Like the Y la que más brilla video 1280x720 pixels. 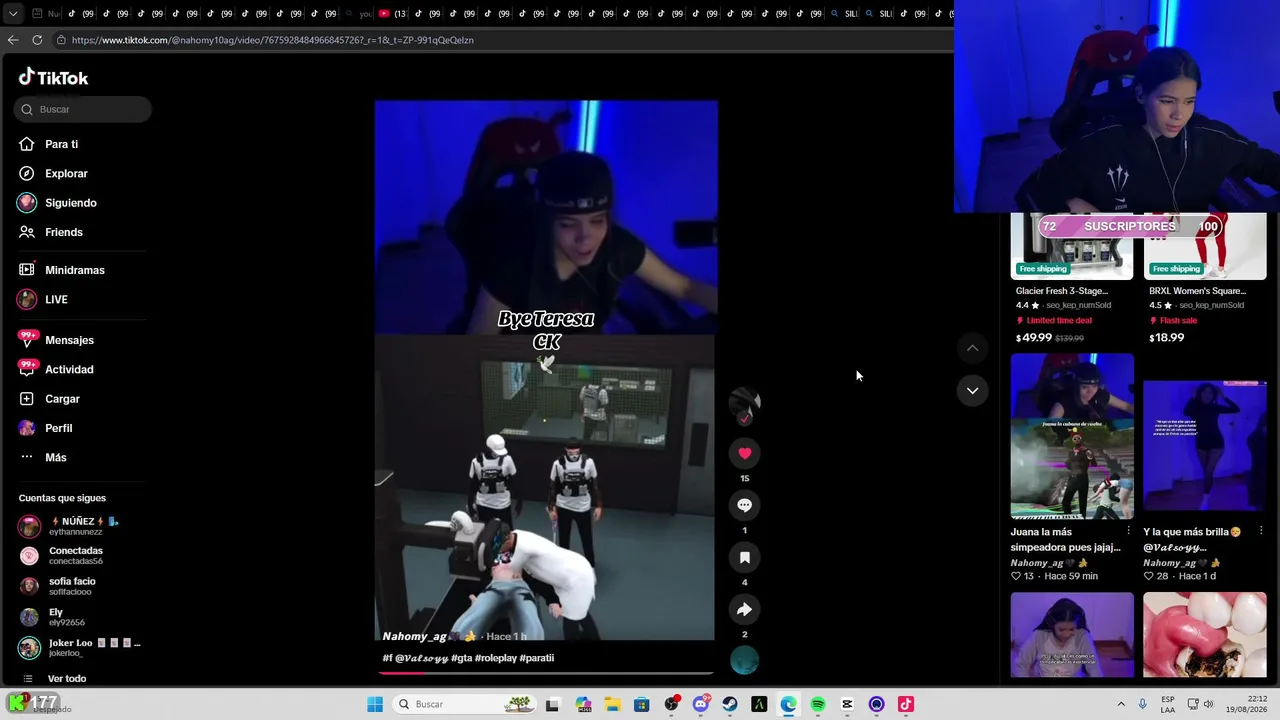[x=1149, y=576]
